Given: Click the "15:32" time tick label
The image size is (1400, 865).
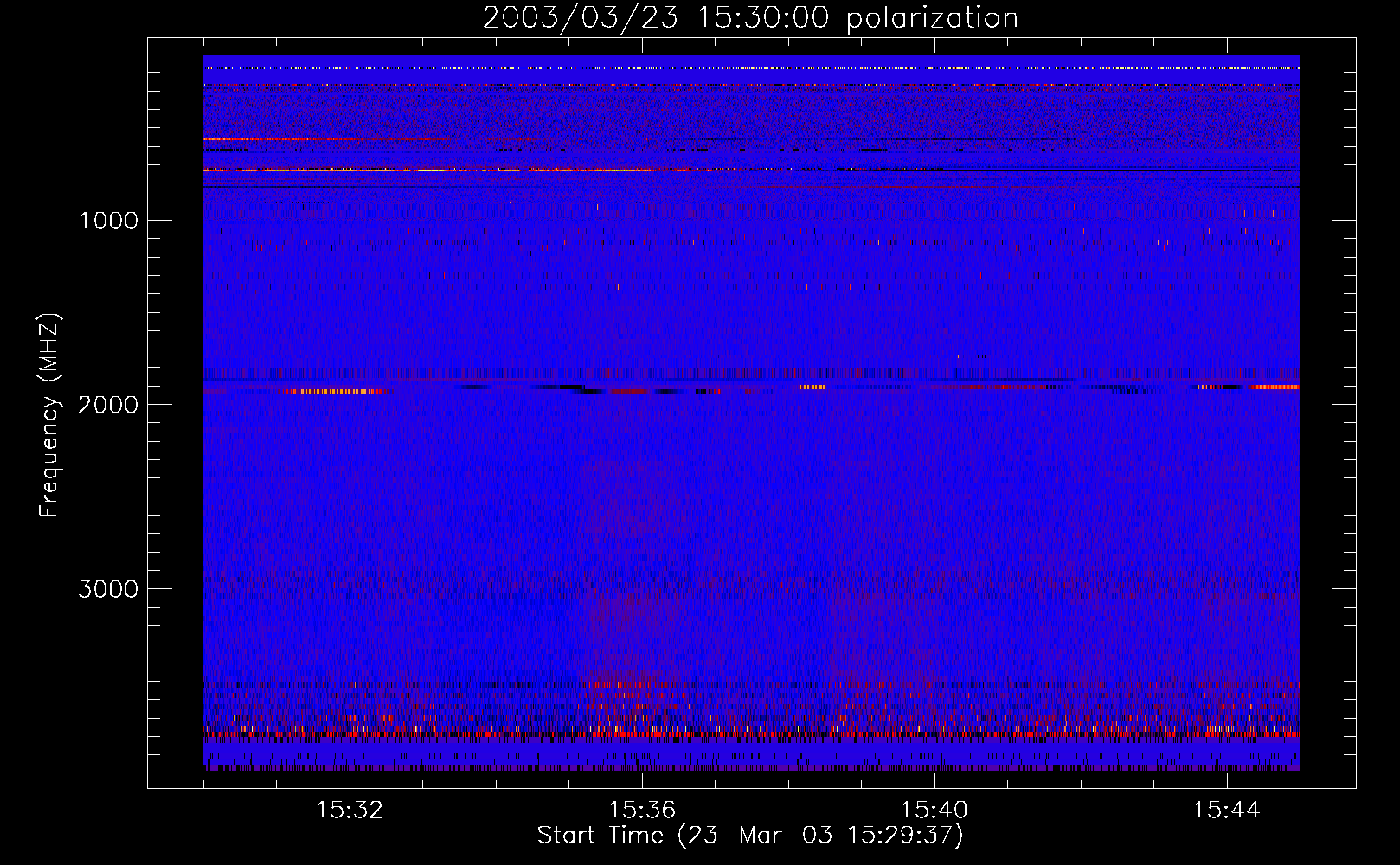Looking at the screenshot, I should point(350,811).
